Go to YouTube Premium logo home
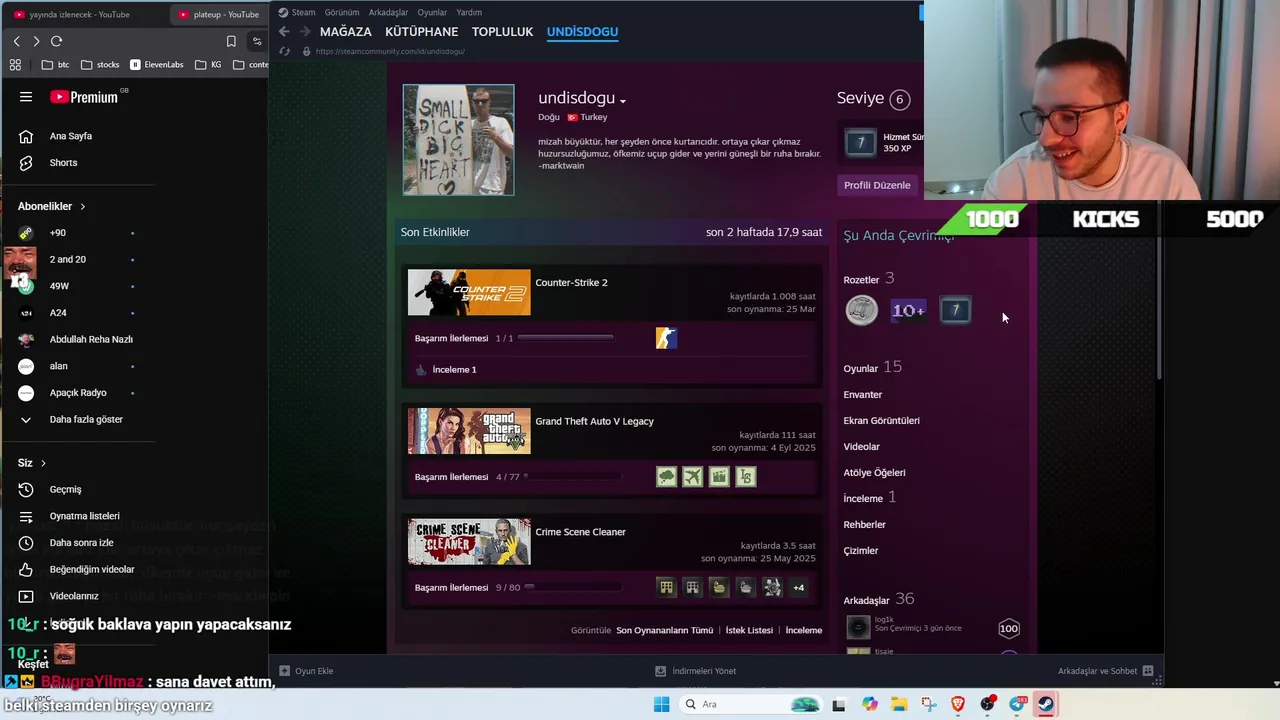Viewport: 1280px width, 720px height. 85,97
